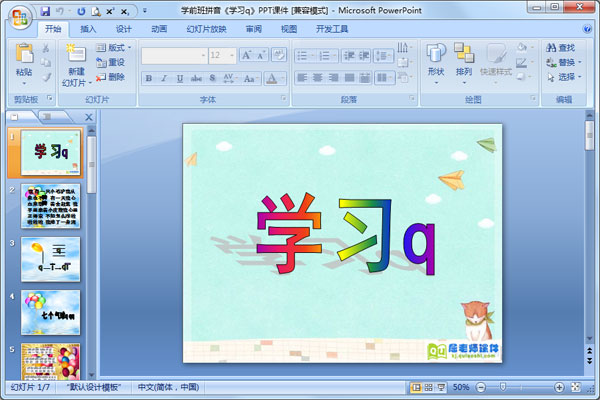The width and height of the screenshot is (600, 400).
Task: Click the Reset (重设) slide button
Action: [110, 62]
